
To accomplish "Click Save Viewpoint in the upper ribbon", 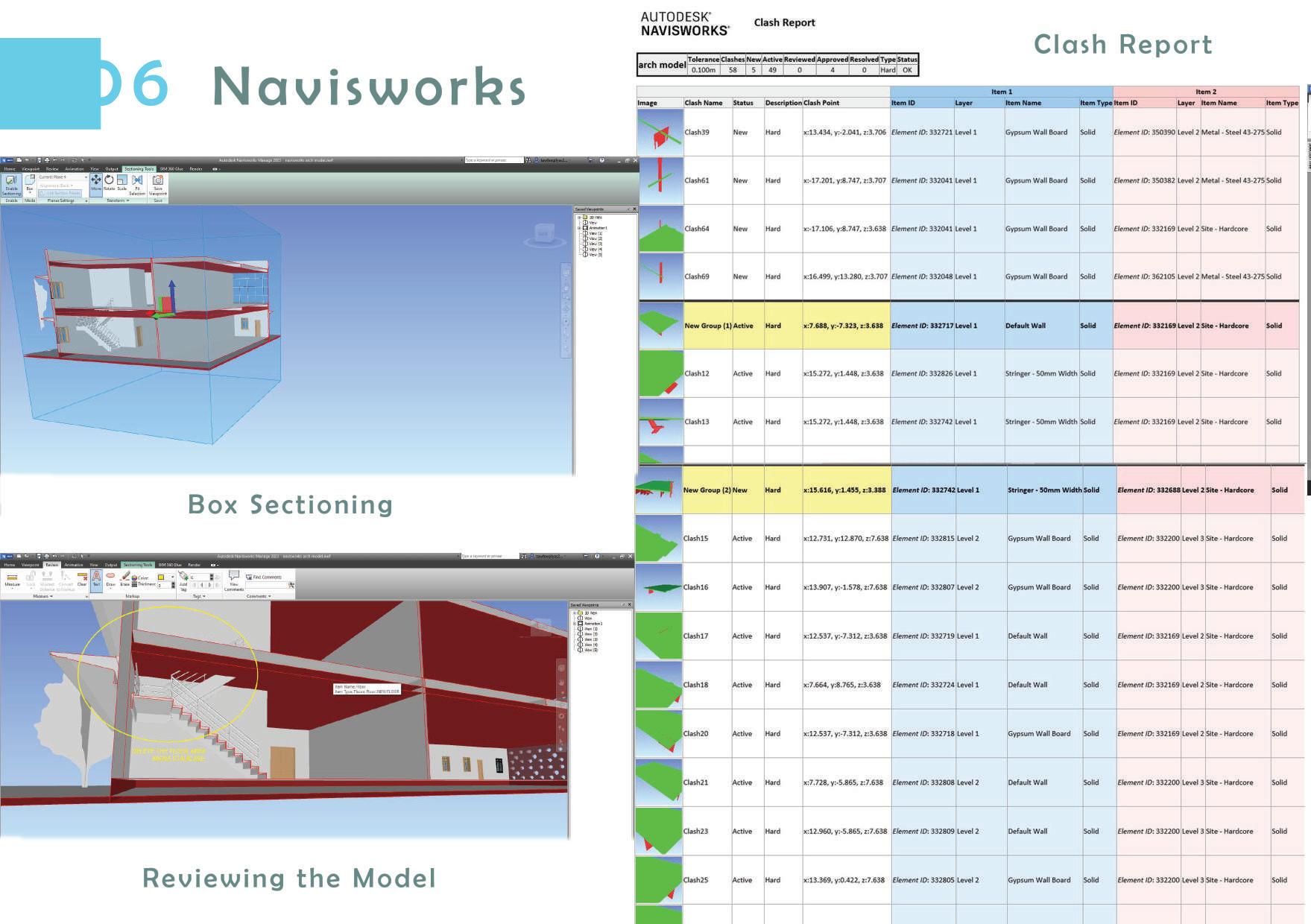I will 158,186.
